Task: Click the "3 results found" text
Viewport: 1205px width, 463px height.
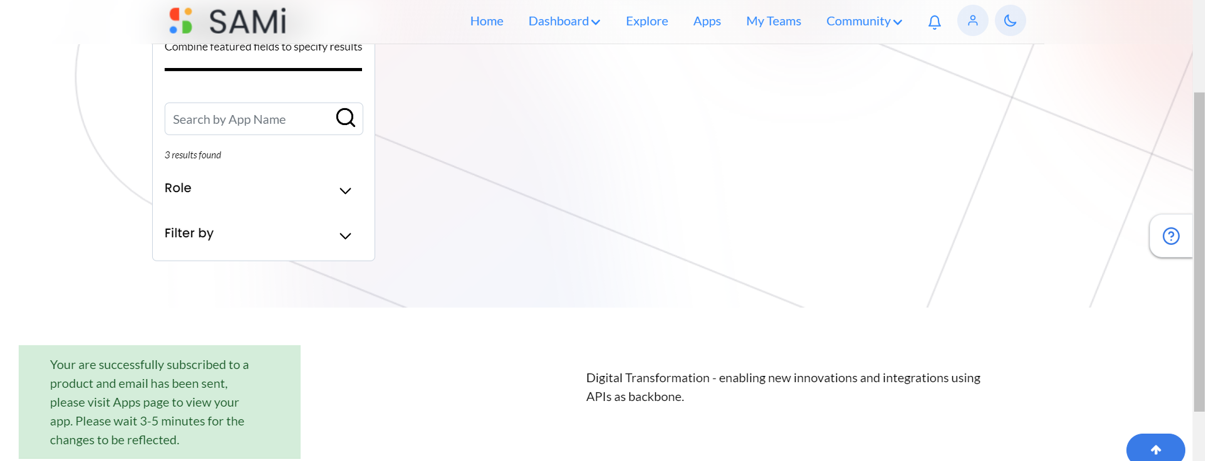Action: (193, 155)
